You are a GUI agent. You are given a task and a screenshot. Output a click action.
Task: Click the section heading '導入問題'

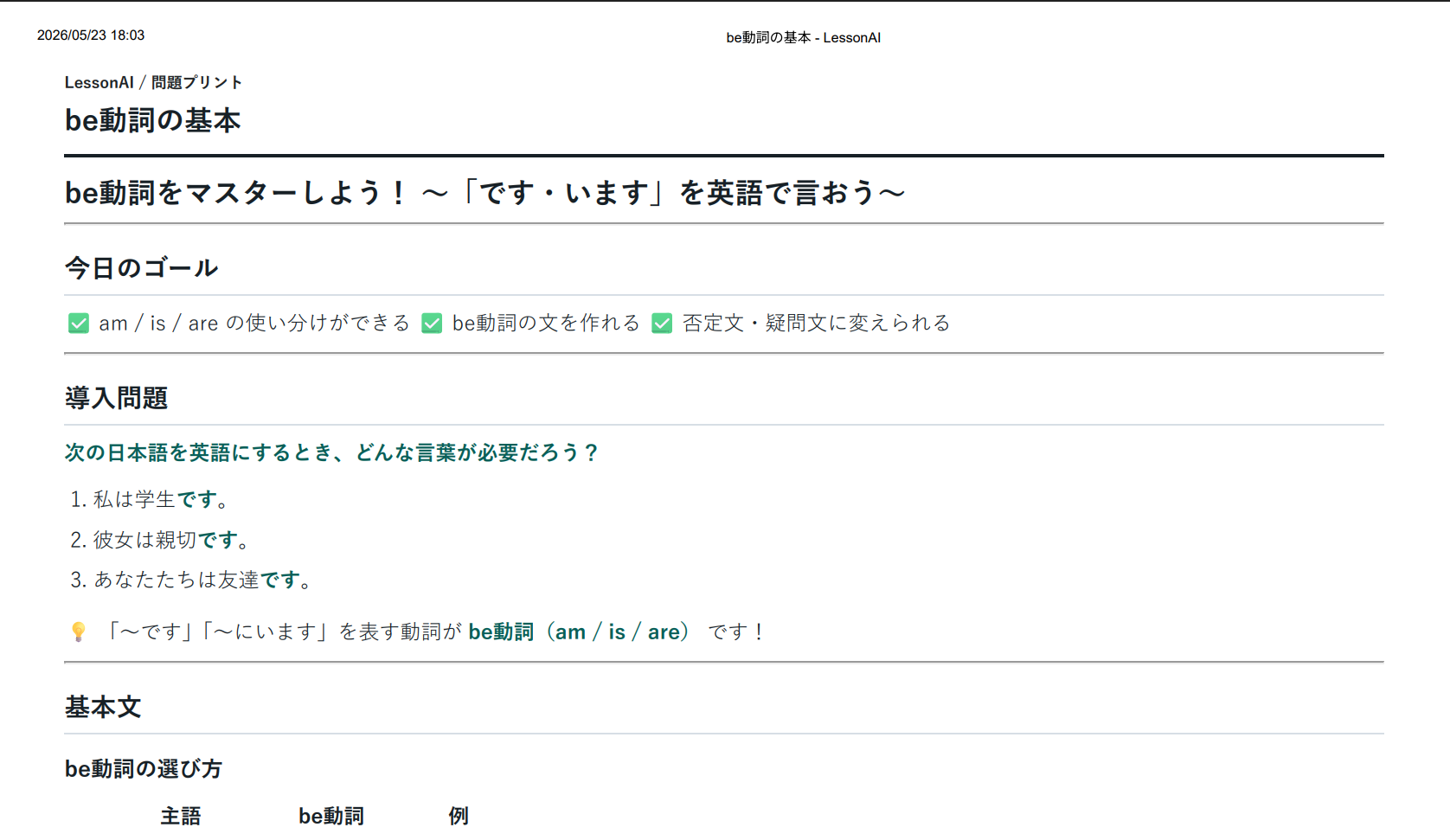(x=116, y=398)
